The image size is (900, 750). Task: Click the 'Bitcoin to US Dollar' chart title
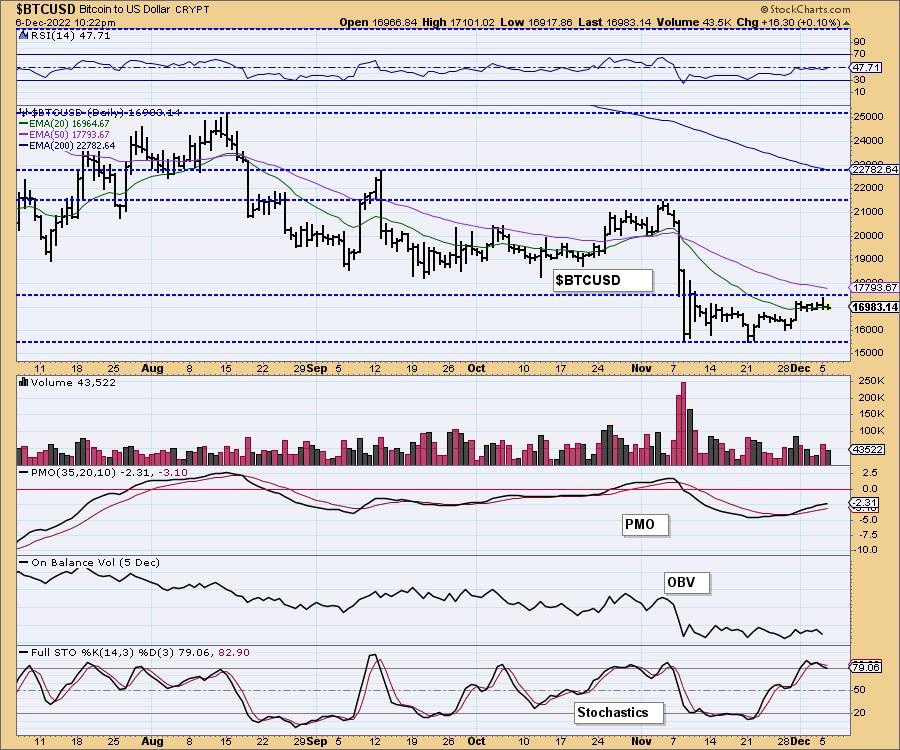(125, 10)
